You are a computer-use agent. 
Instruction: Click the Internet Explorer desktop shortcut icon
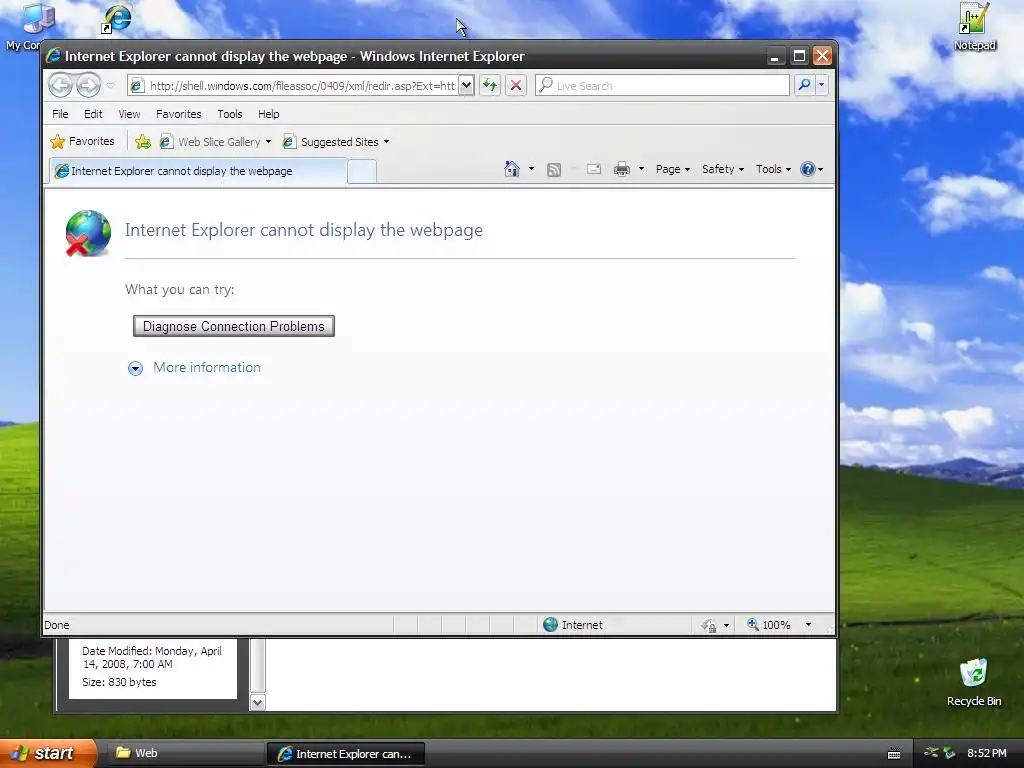tap(118, 19)
